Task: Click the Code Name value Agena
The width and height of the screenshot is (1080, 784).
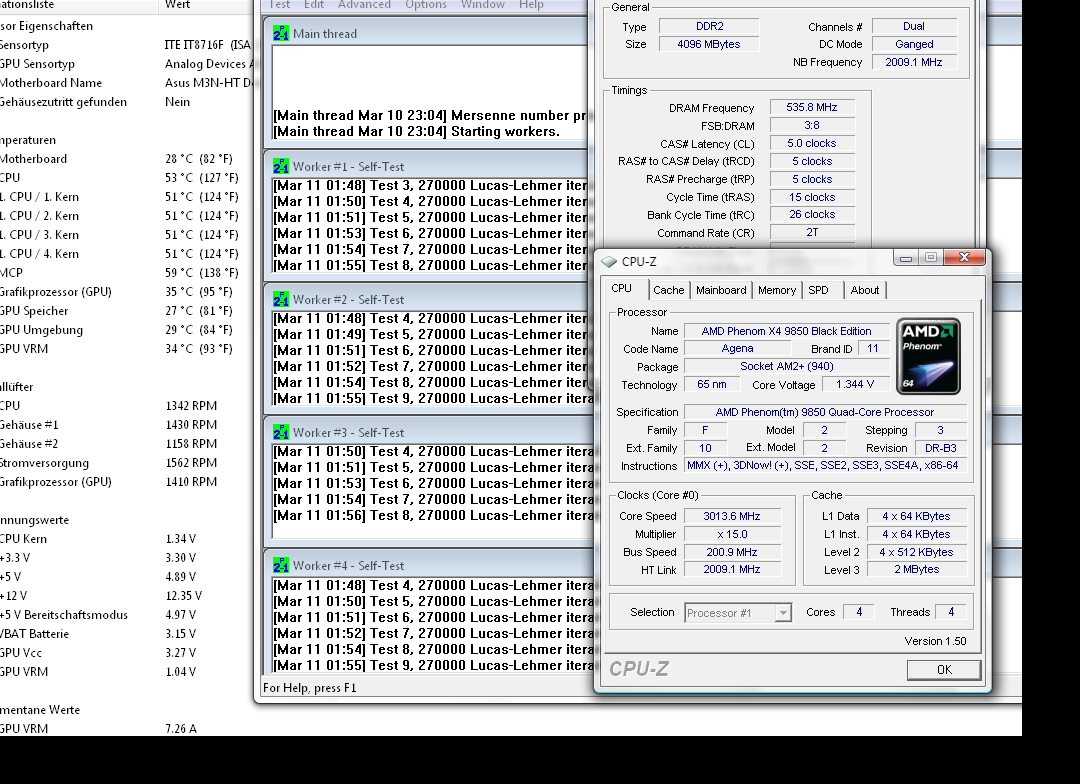Action: point(737,349)
